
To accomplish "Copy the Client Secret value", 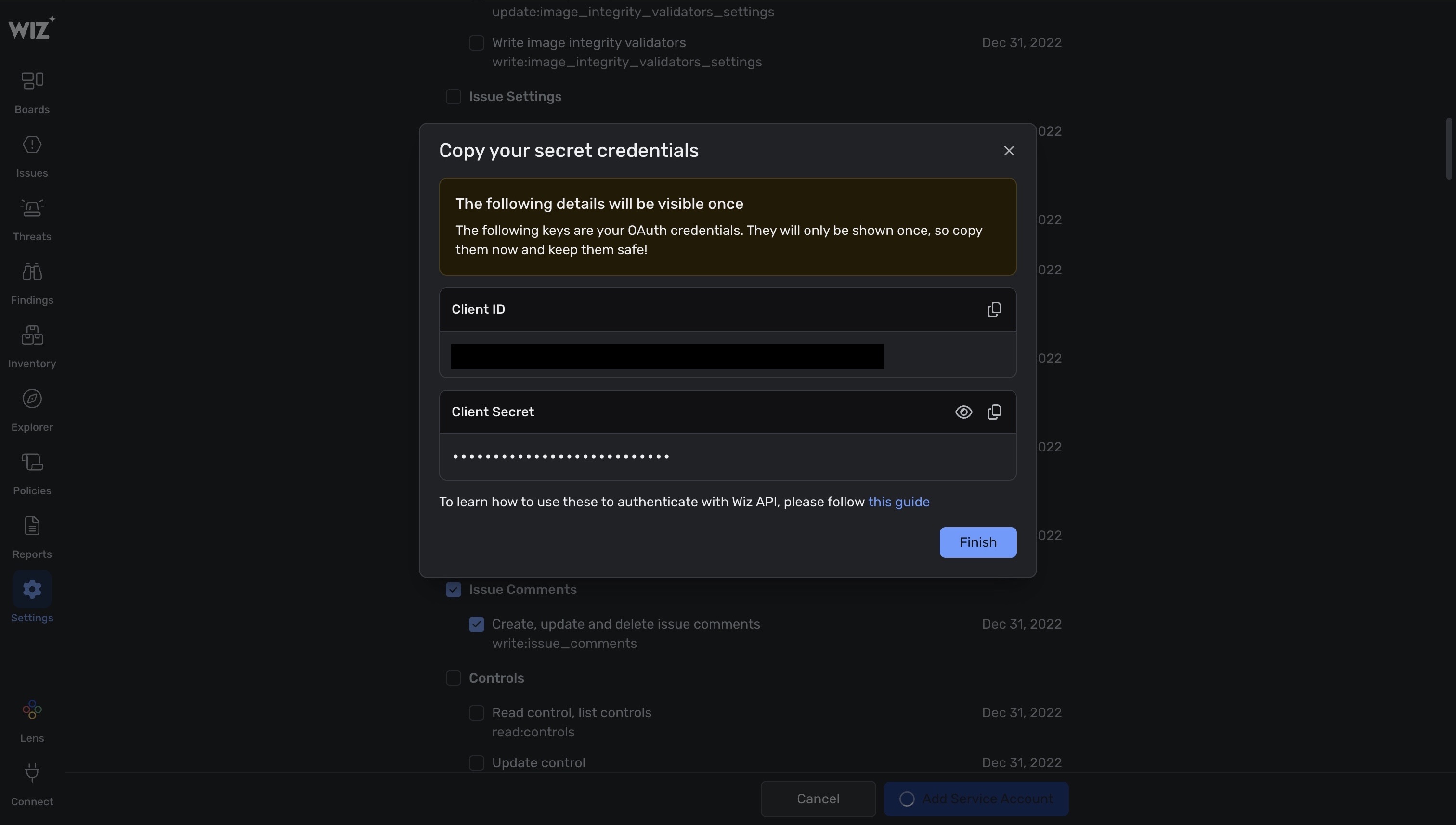I will 994,412.
